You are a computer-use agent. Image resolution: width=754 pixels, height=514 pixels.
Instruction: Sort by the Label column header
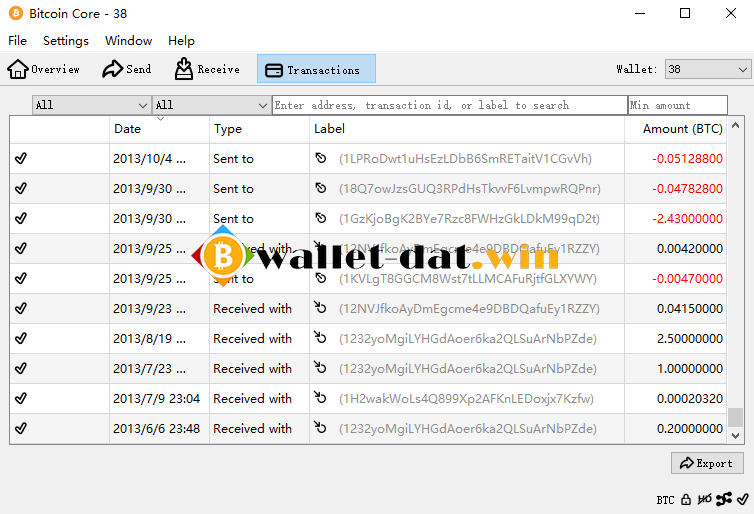click(467, 129)
